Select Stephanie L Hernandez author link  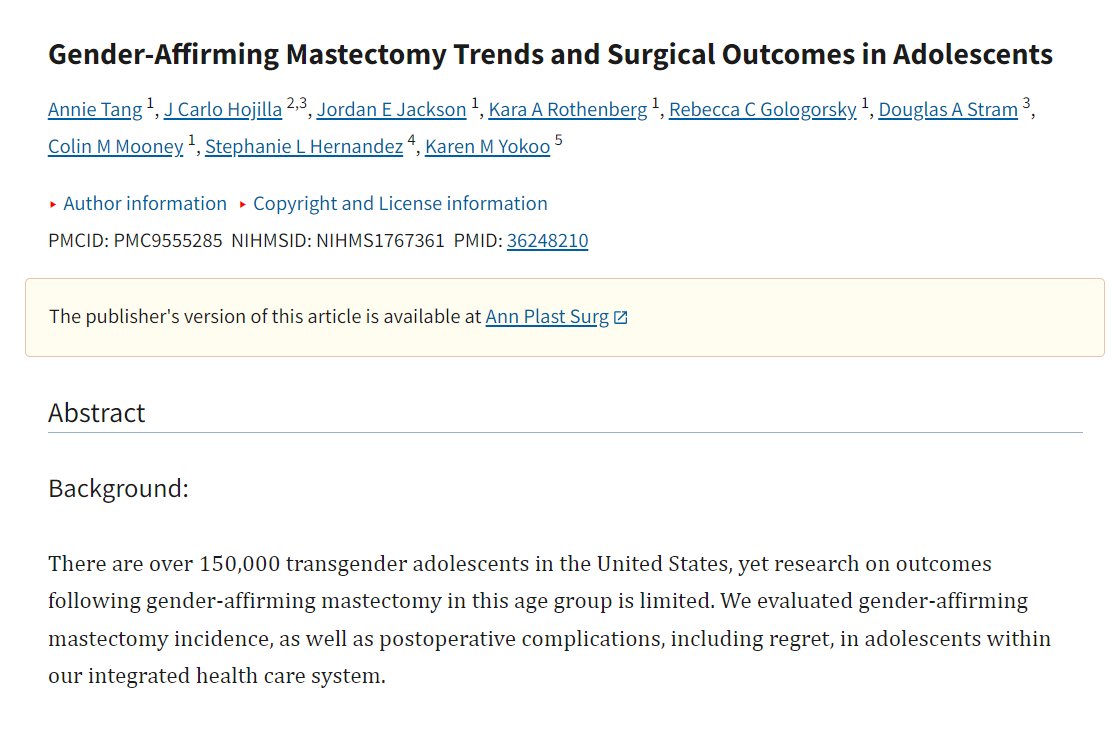[304, 147]
